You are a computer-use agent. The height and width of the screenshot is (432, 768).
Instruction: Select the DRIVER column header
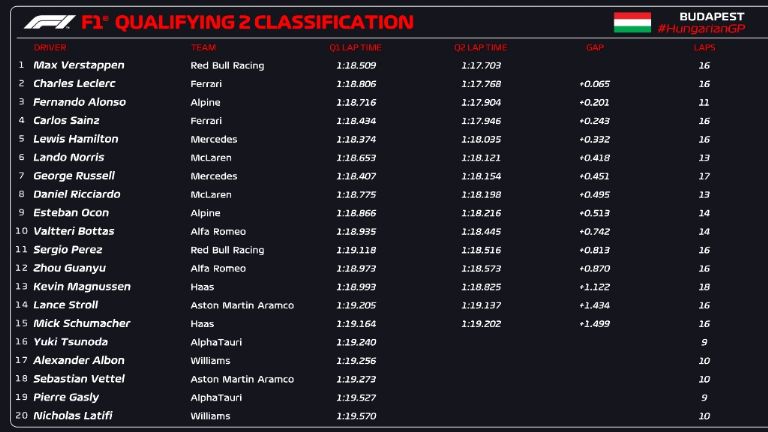coord(50,47)
